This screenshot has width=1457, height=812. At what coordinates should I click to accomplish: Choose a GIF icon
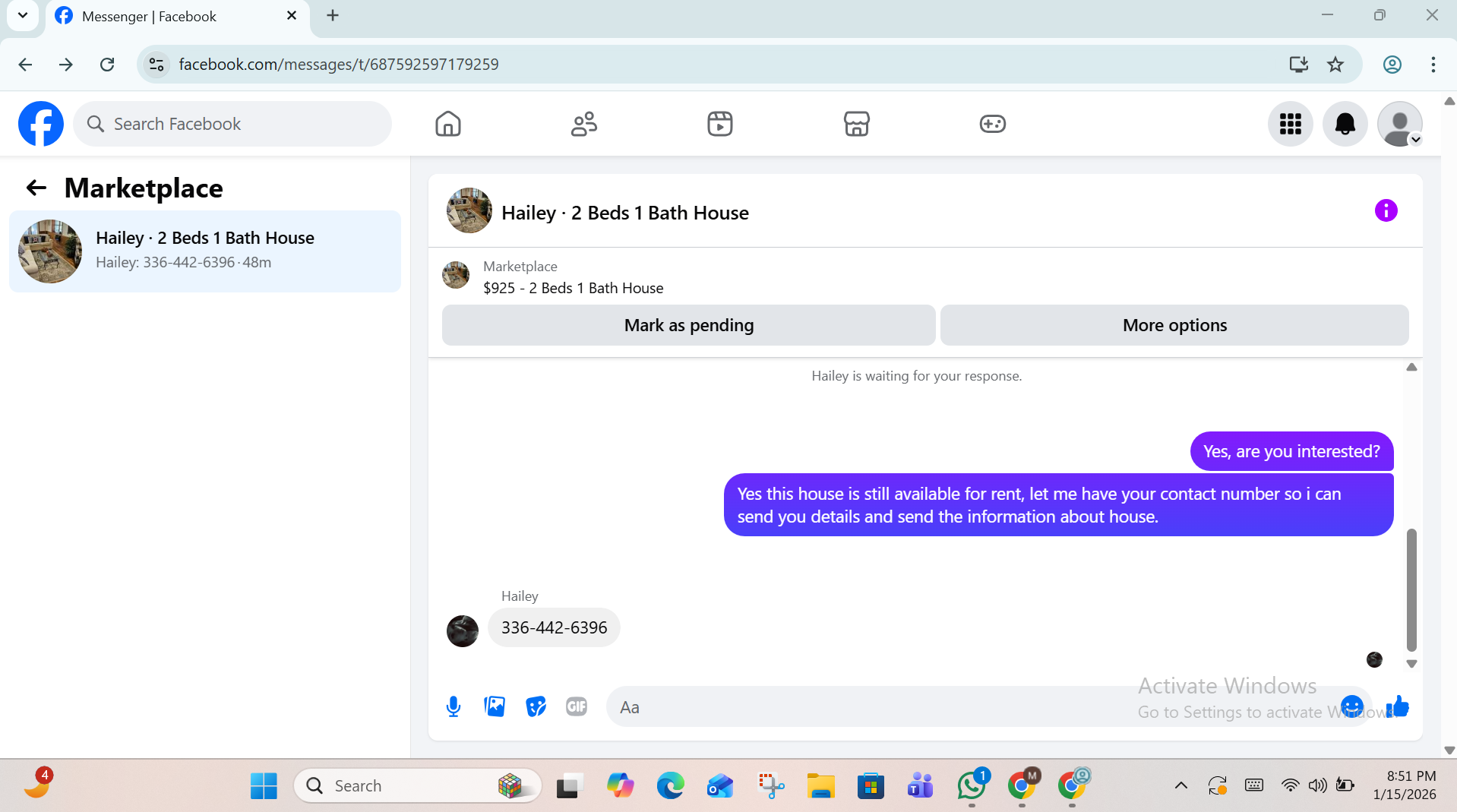577,707
